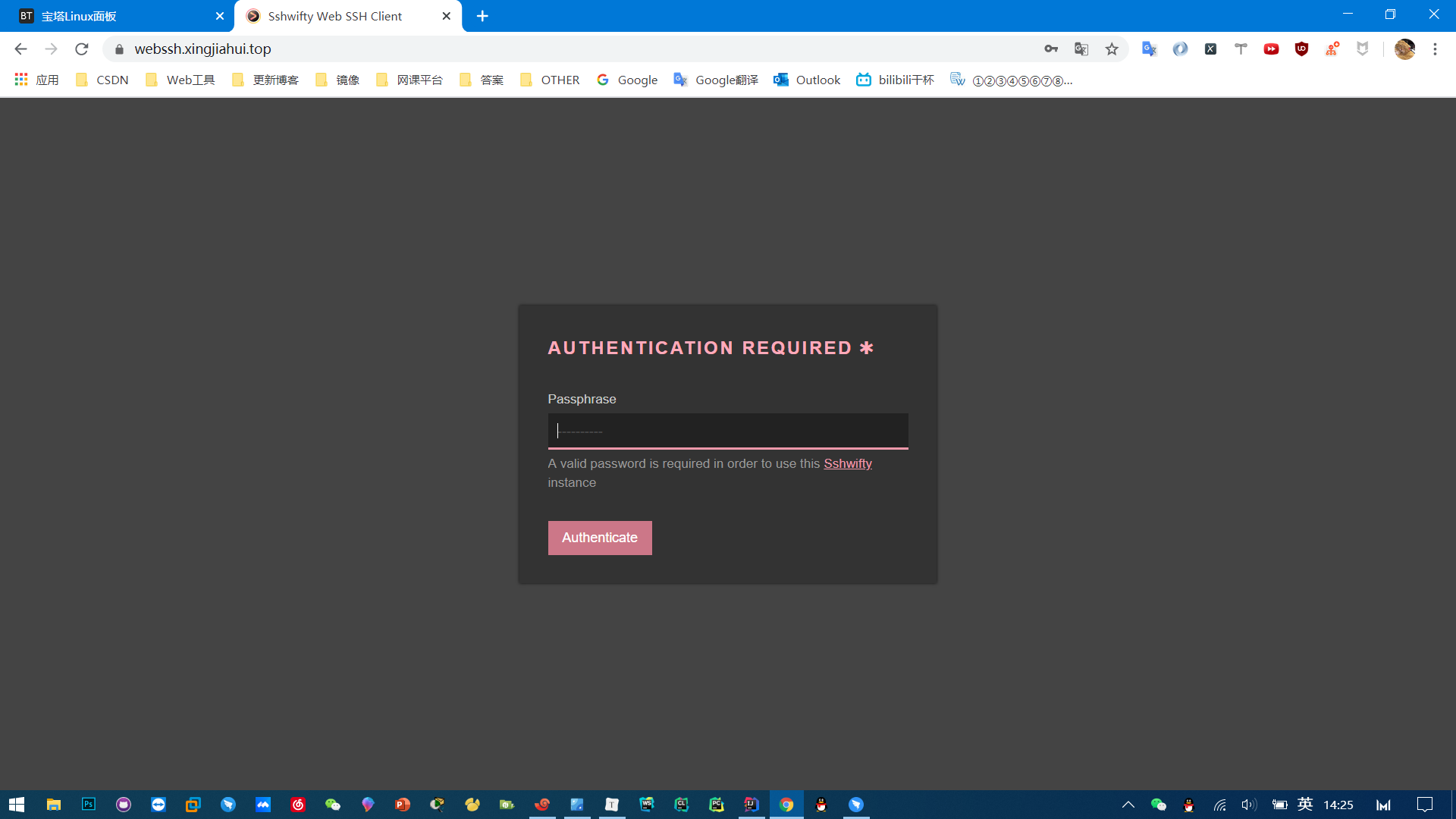Open a new browser tab
This screenshot has width=1456, height=819.
482,16
